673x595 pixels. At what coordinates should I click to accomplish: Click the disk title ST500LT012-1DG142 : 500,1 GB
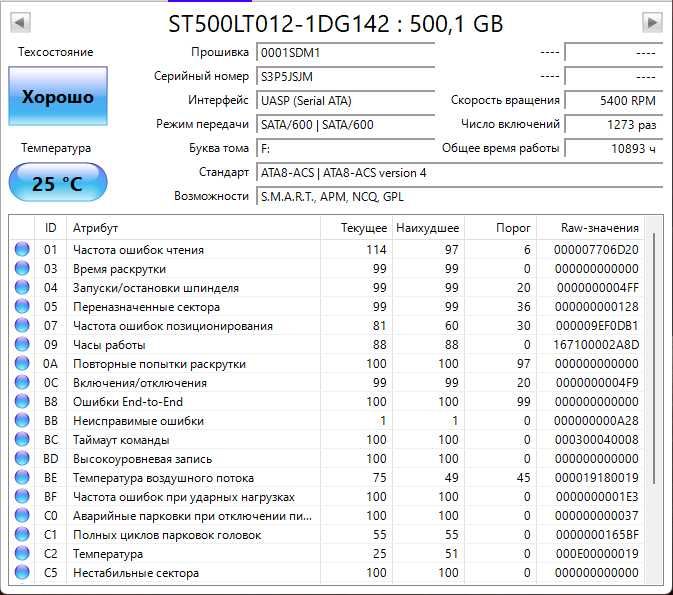click(336, 24)
